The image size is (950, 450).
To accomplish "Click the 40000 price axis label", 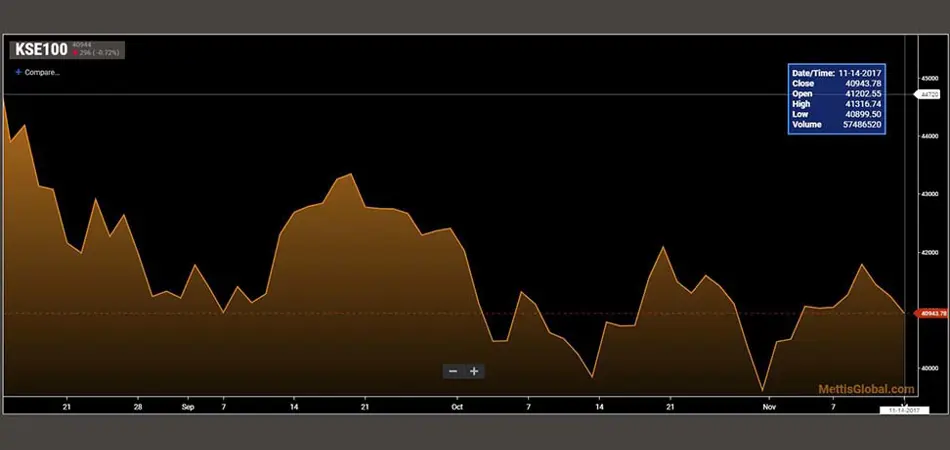I will click(930, 368).
